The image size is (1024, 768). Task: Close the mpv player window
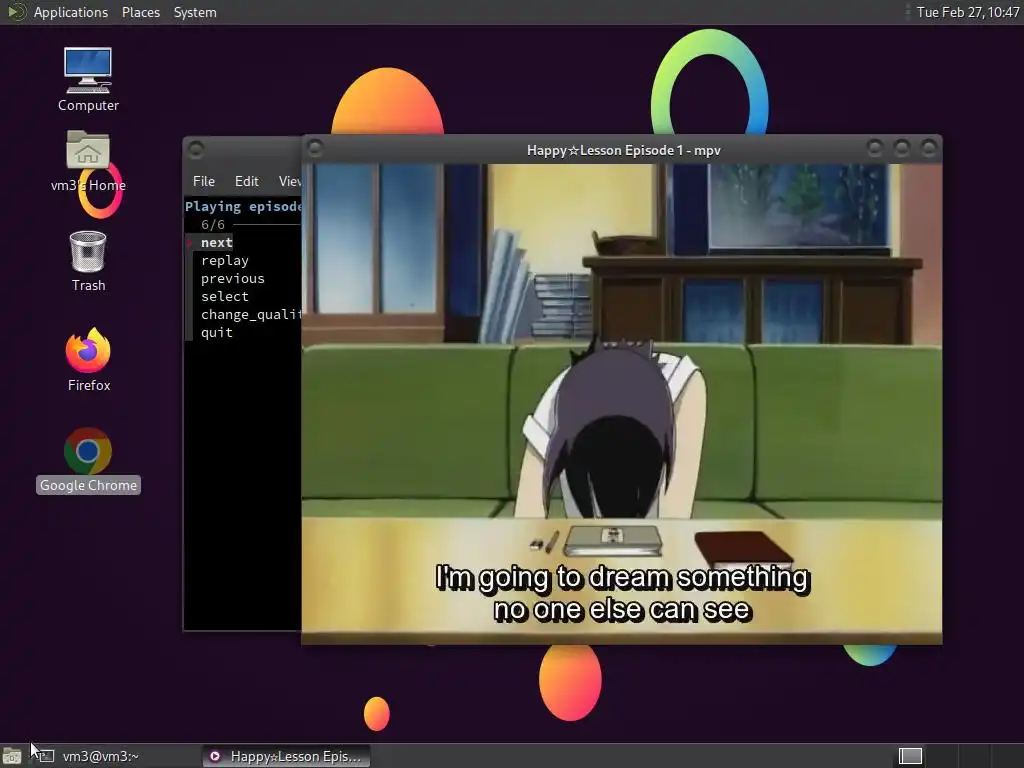coord(928,149)
